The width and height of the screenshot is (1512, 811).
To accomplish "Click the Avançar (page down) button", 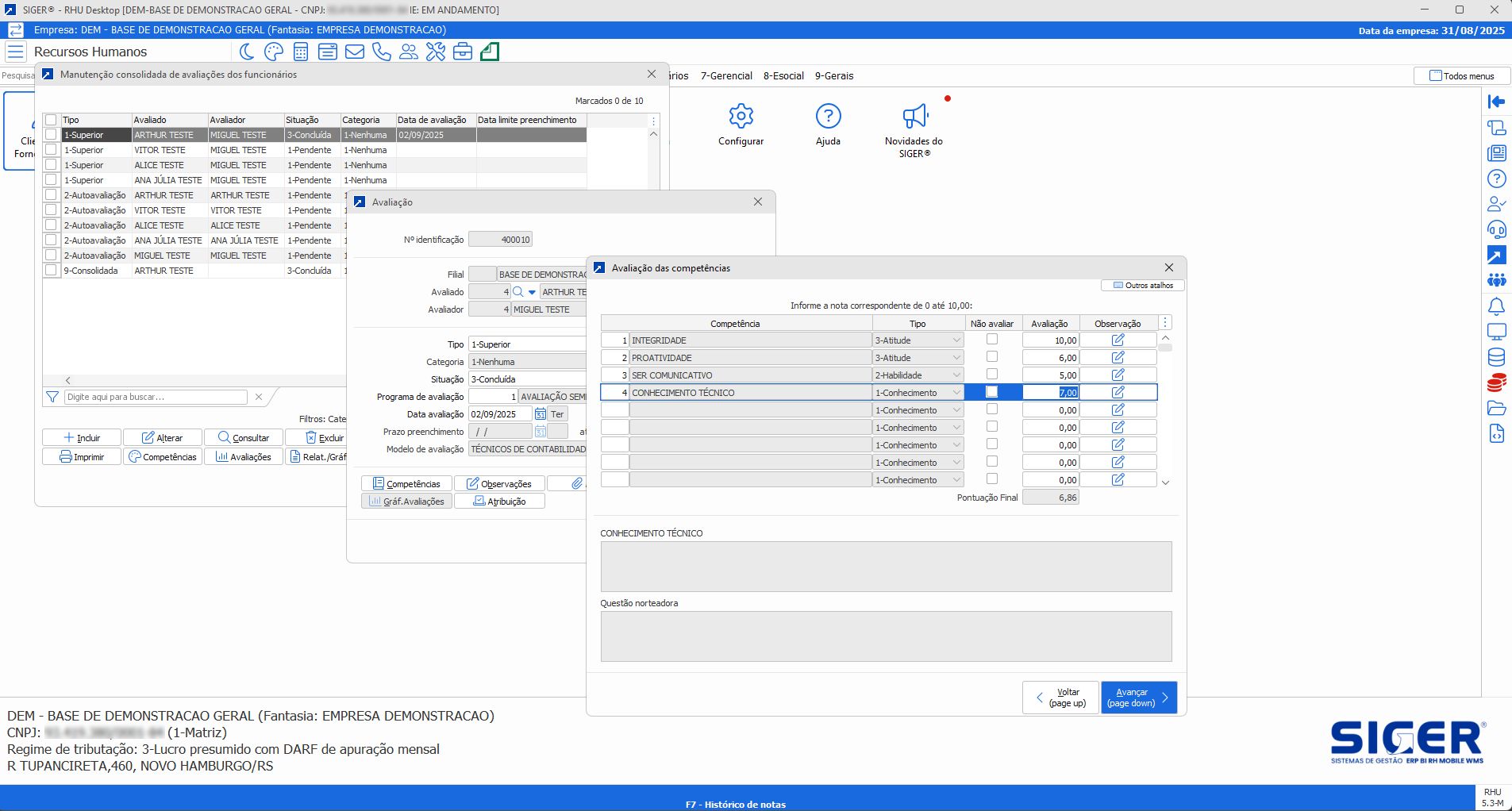I will coord(1138,698).
